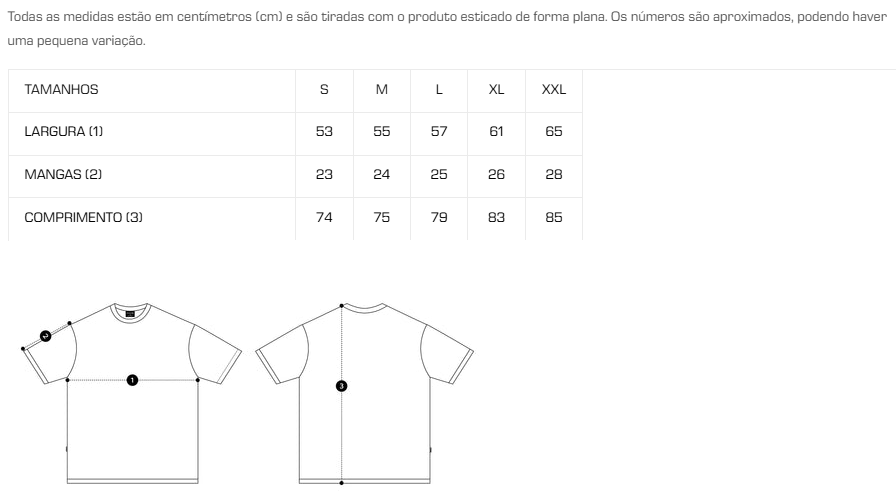Click the LARGURA (1) row label
This screenshot has height=497, width=896.
[x=63, y=131]
